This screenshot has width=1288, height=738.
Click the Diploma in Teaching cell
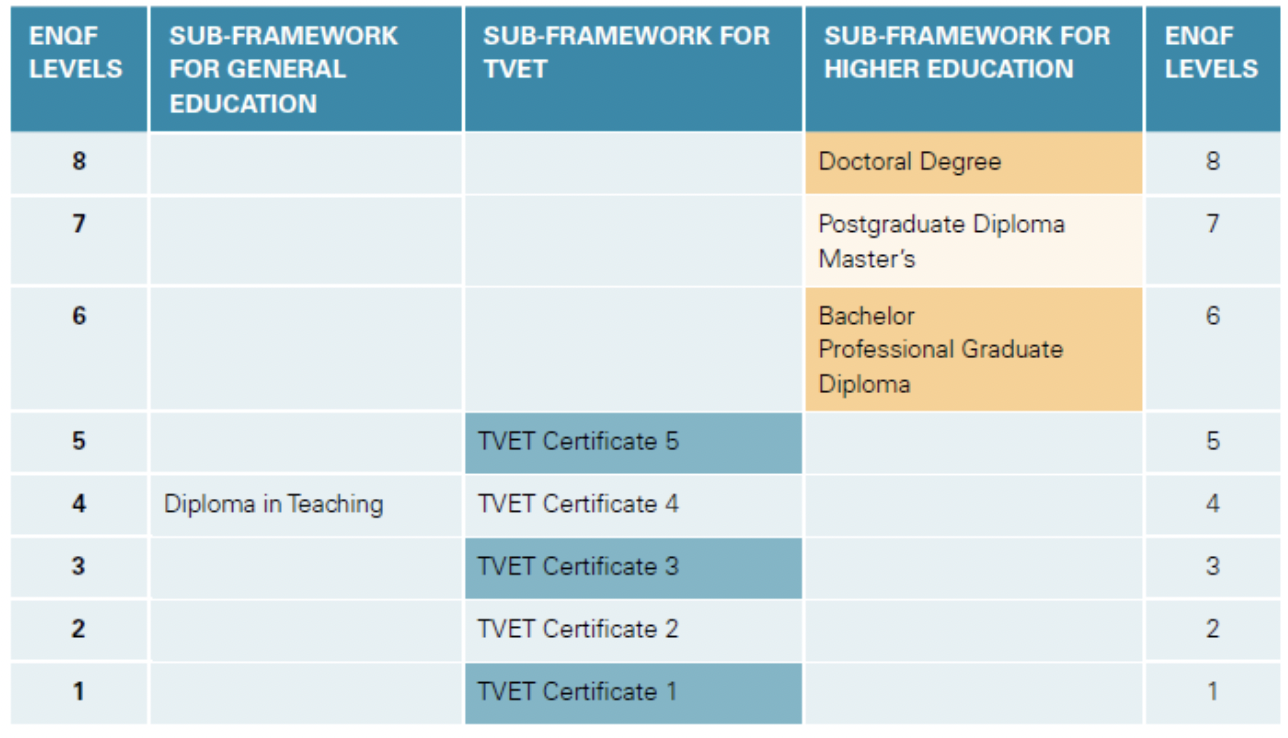(x=305, y=504)
